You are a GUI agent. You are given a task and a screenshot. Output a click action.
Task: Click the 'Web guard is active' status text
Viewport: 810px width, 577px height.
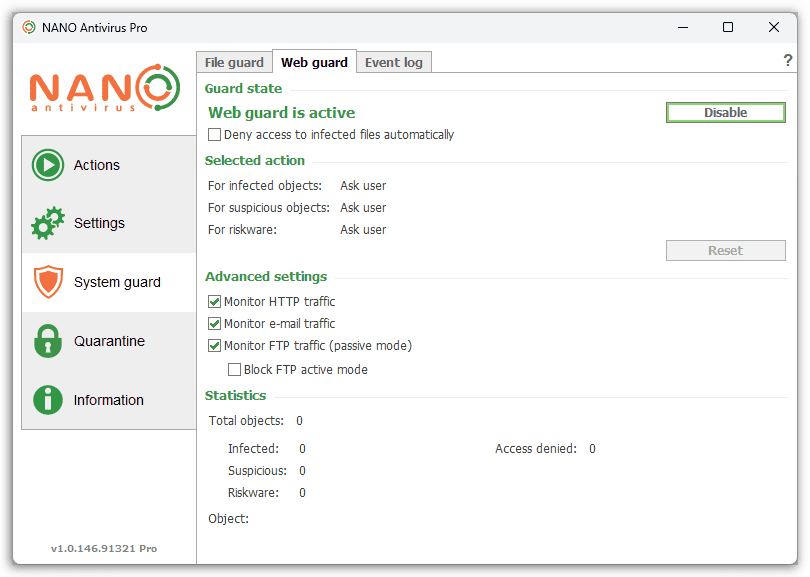click(x=282, y=113)
